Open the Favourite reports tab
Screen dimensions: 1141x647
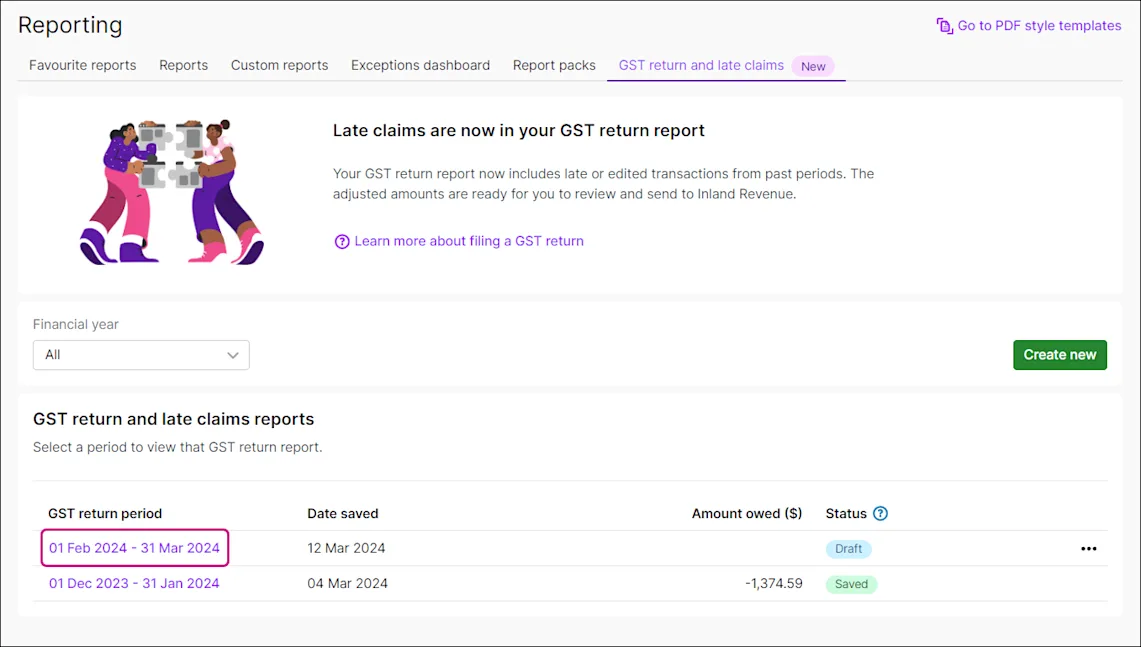82,65
